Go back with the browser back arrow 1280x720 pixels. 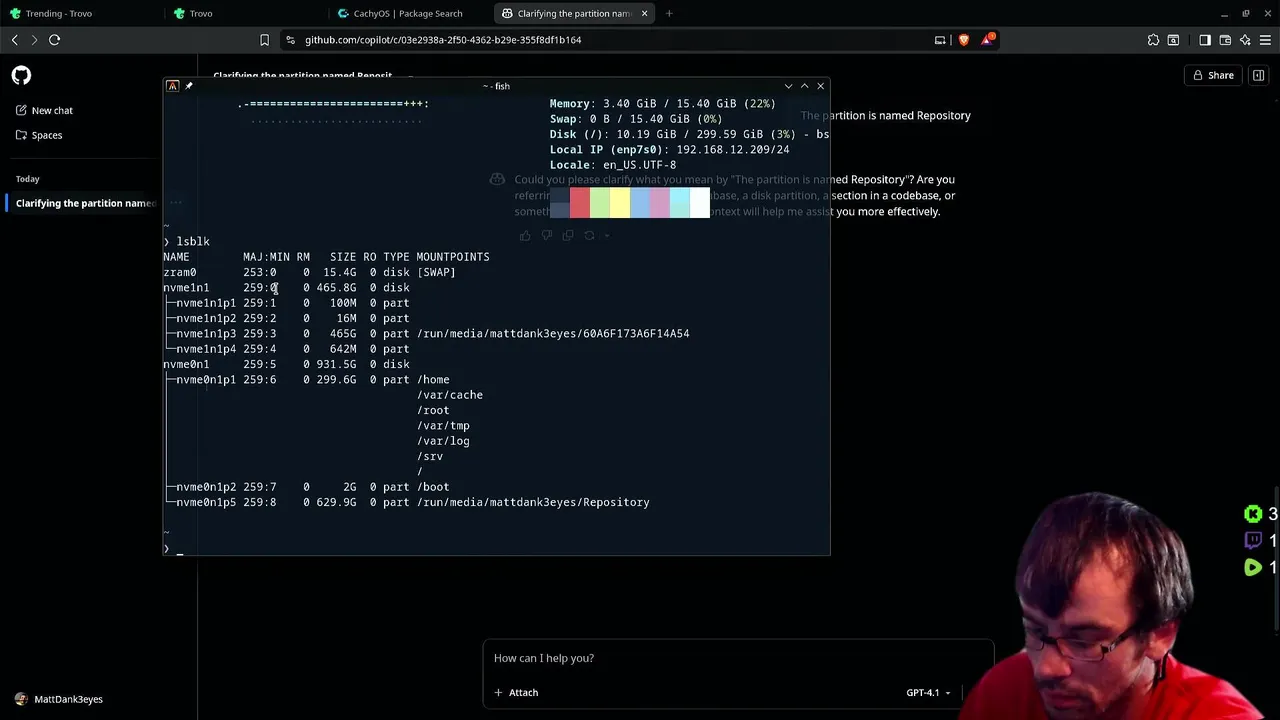pos(14,40)
